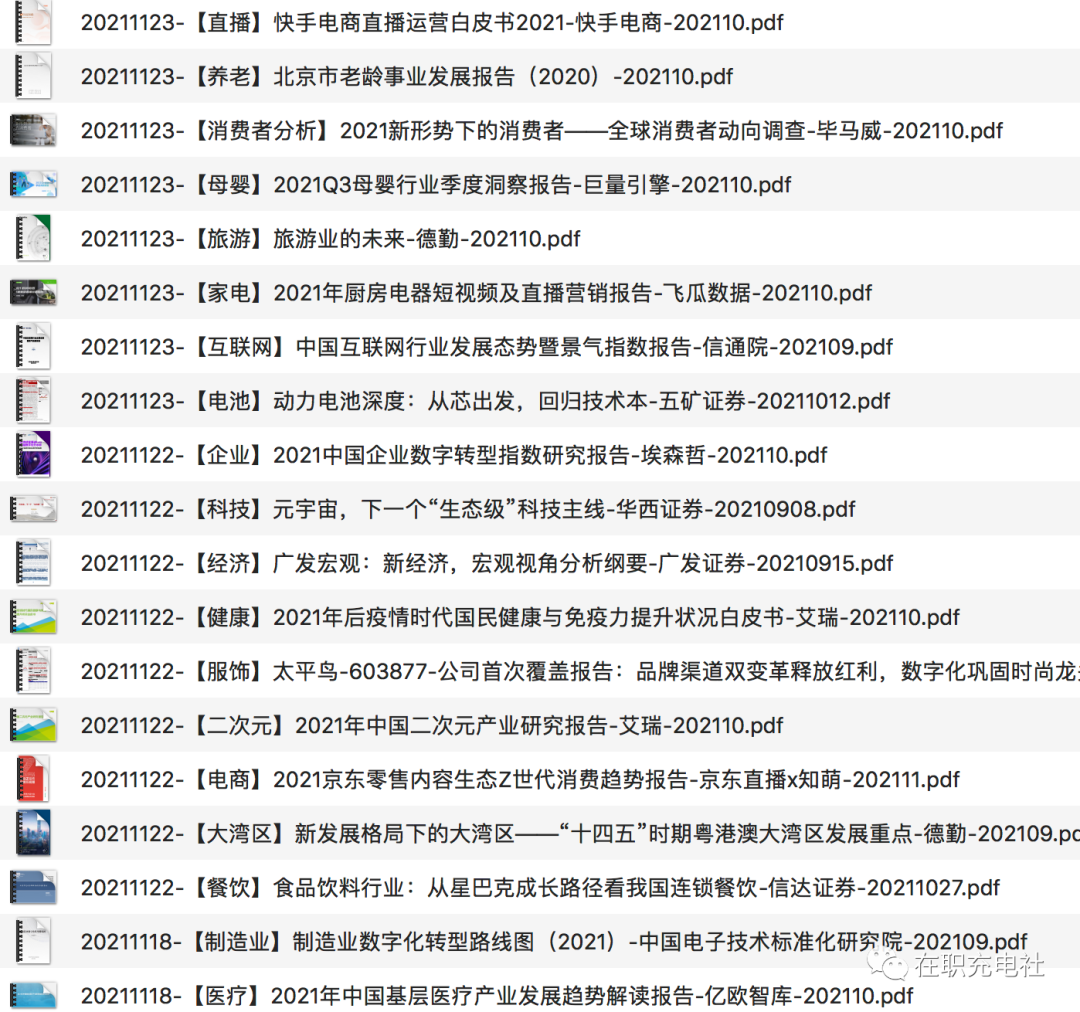This screenshot has width=1080, height=1012.
Task: Click the icon of the 信通院 互联网 PDF
Action: click(33, 346)
